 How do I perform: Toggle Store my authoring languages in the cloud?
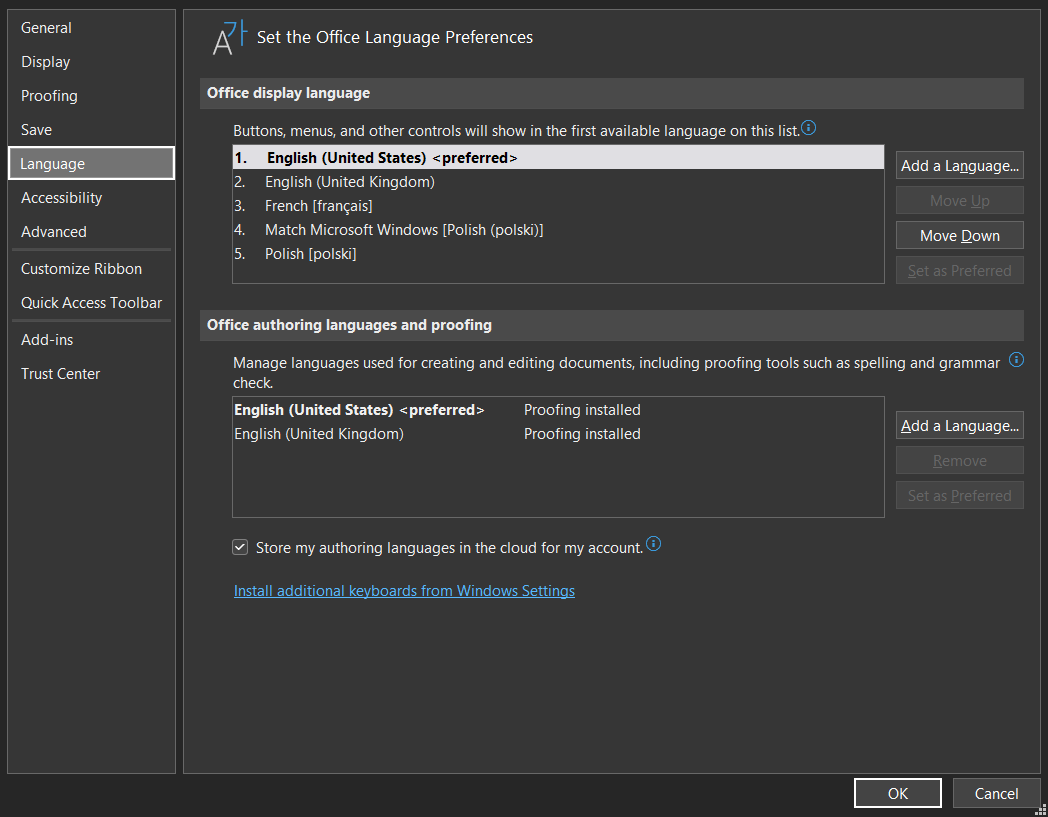[x=240, y=548]
